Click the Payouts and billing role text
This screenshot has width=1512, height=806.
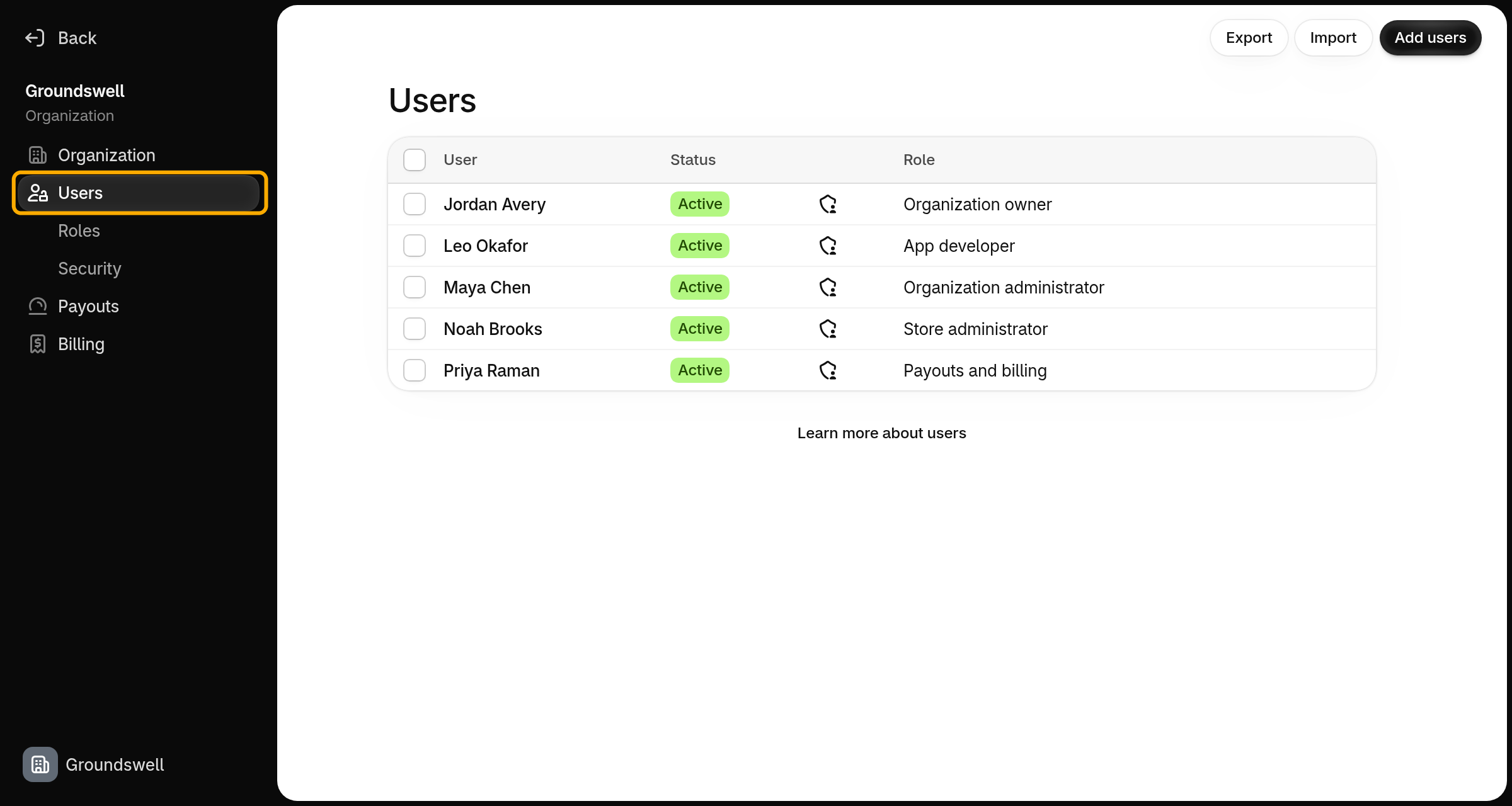(x=975, y=370)
